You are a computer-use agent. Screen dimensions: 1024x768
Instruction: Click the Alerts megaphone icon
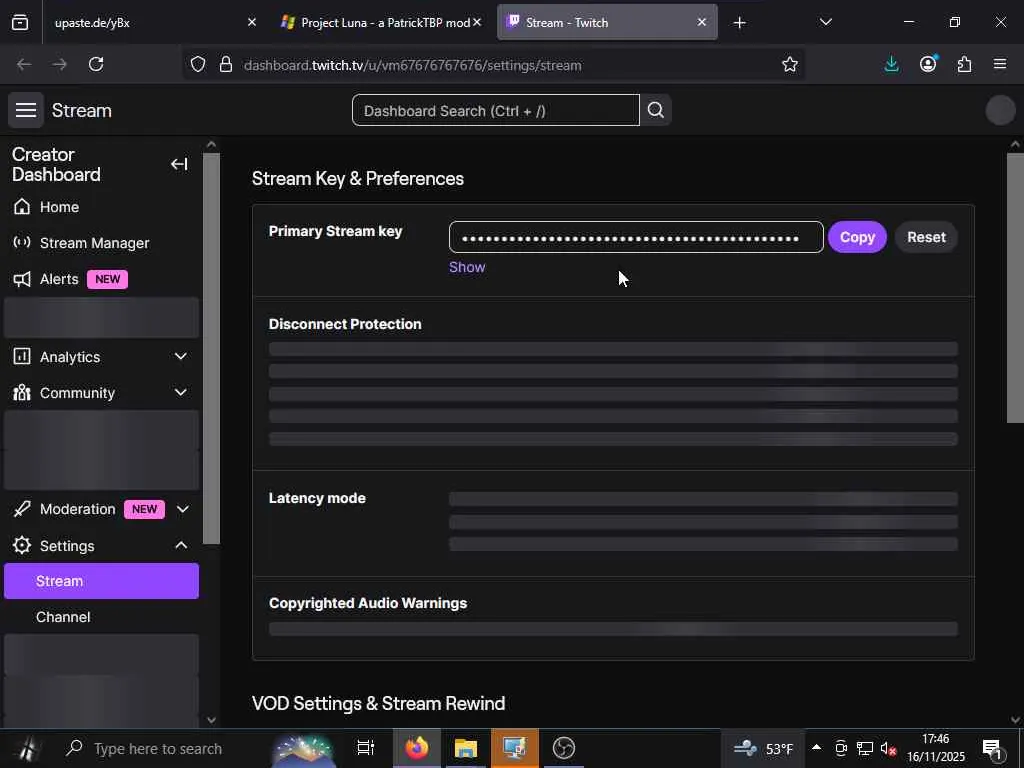coord(22,279)
